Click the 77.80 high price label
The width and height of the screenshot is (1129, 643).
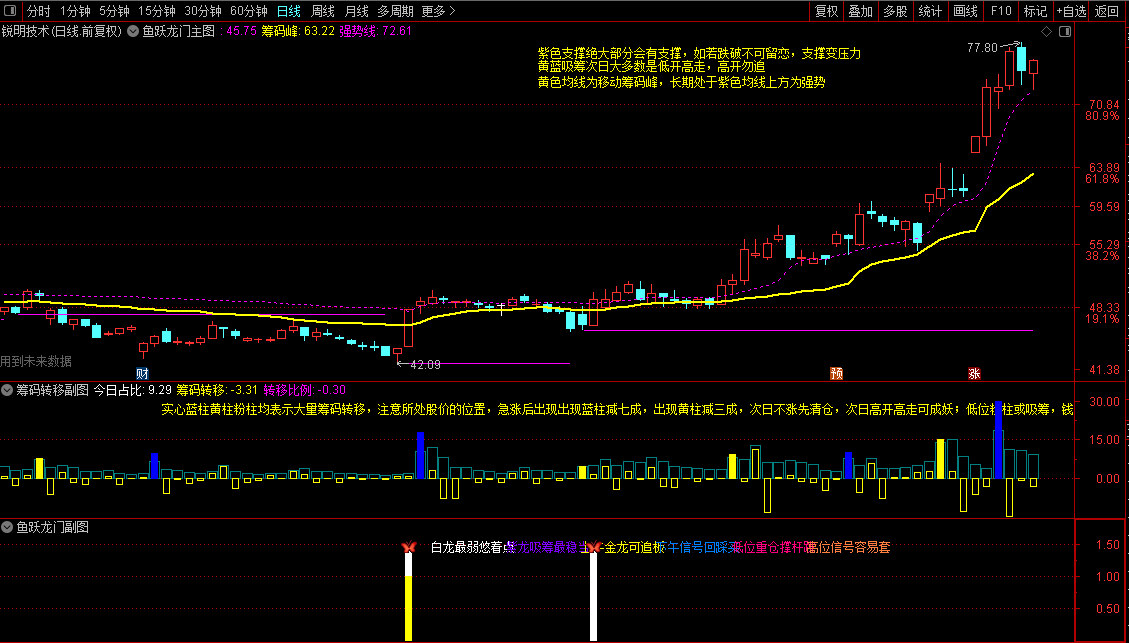click(982, 48)
